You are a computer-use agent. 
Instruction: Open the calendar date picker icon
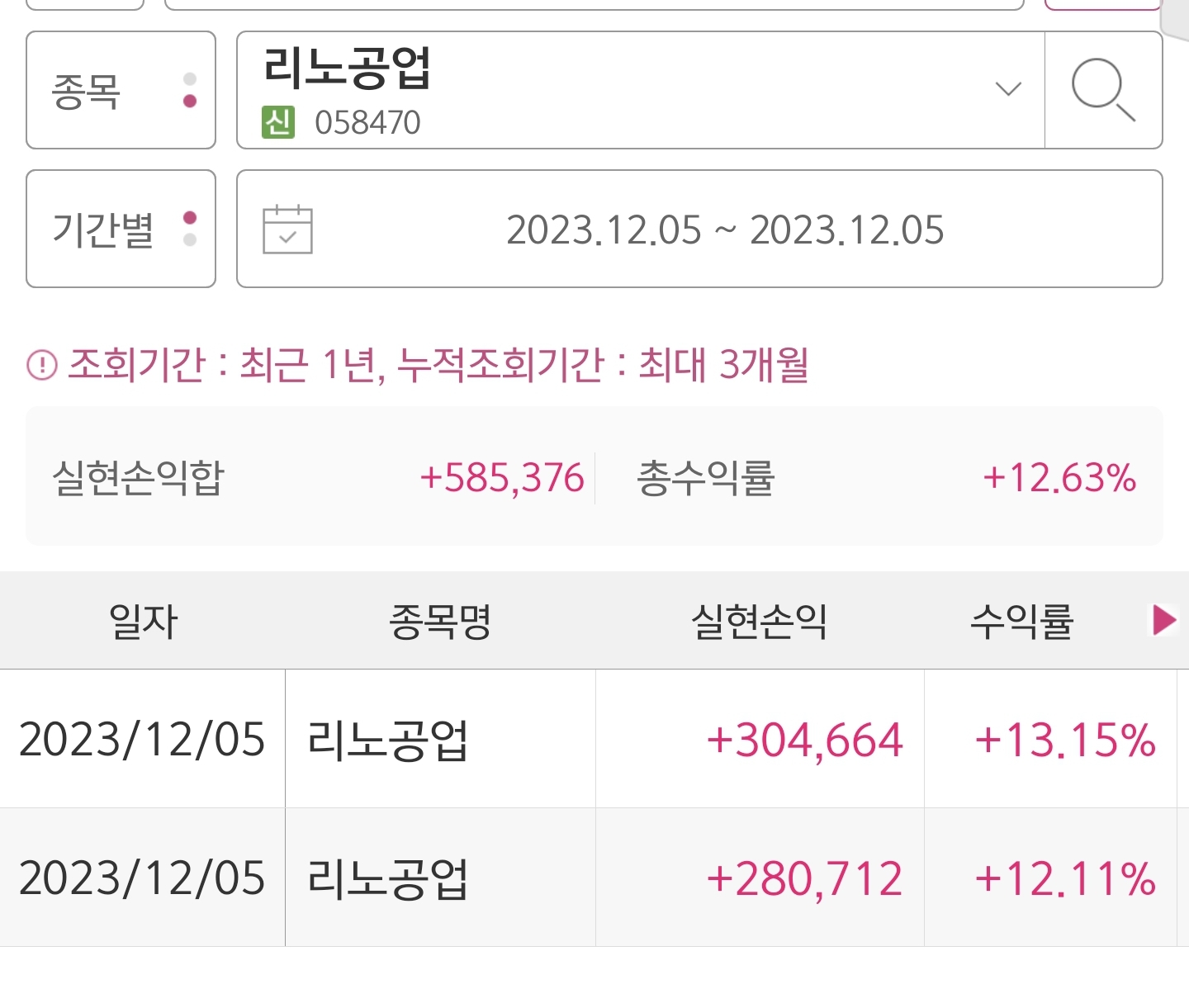click(x=287, y=229)
